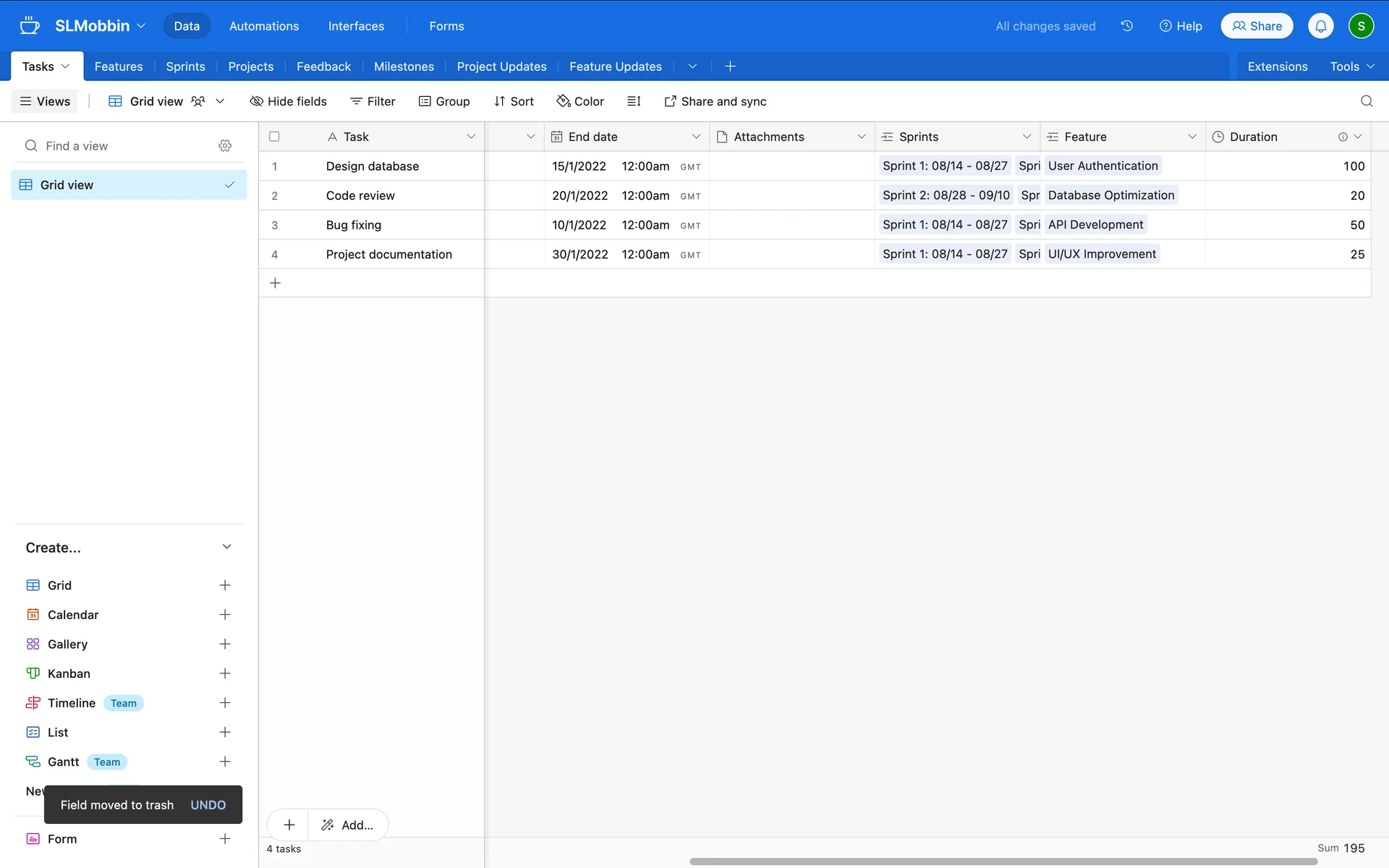Image resolution: width=1389 pixels, height=868 pixels.
Task: Expand the hidden tables dropdown chevron
Action: point(692,67)
